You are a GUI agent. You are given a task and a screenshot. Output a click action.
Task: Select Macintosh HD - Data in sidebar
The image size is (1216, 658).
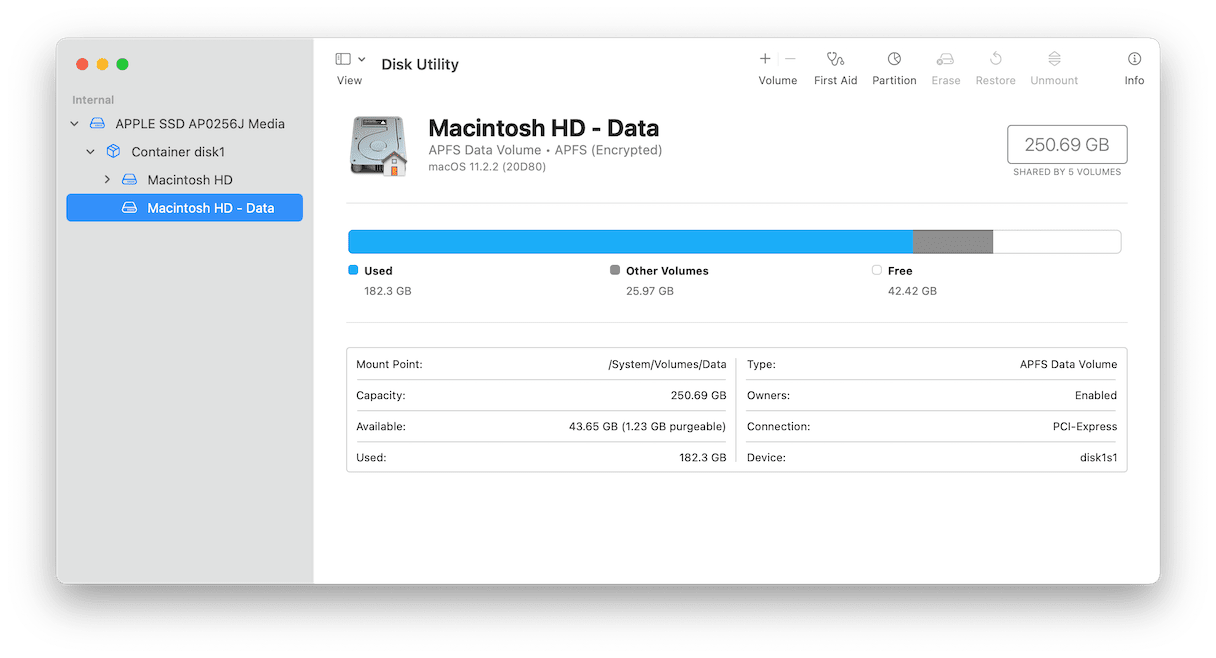click(184, 208)
